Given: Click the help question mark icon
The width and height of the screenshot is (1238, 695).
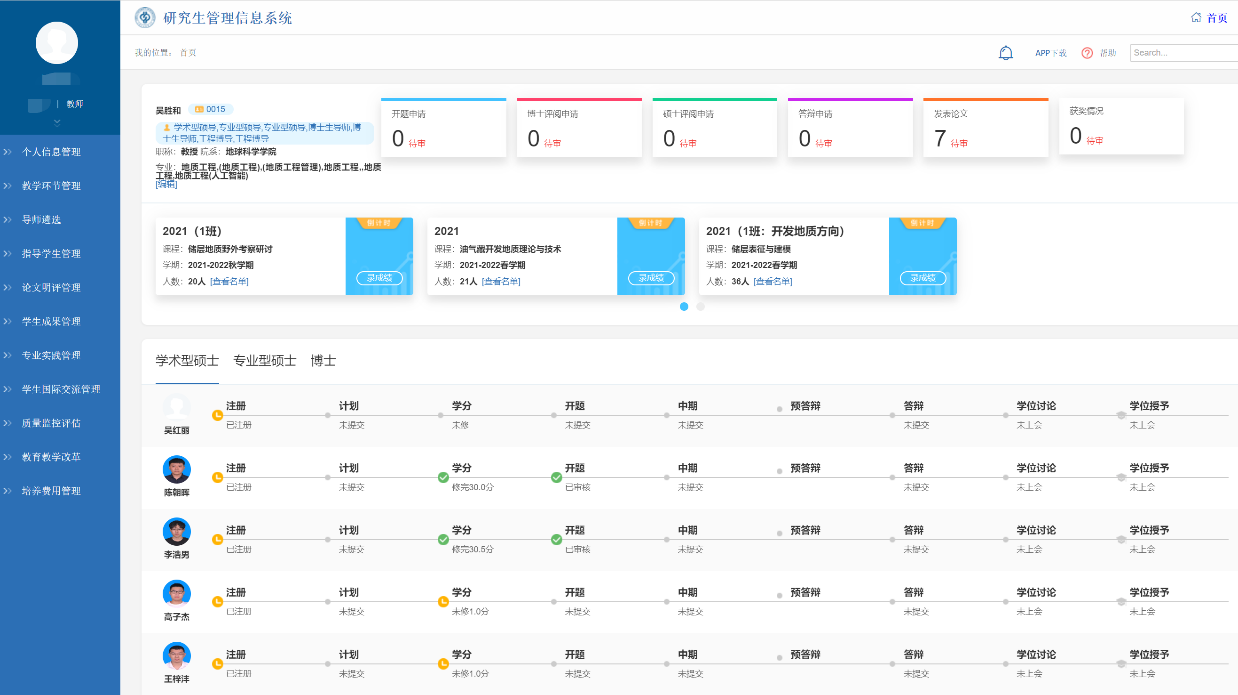Looking at the screenshot, I should (x=1087, y=53).
